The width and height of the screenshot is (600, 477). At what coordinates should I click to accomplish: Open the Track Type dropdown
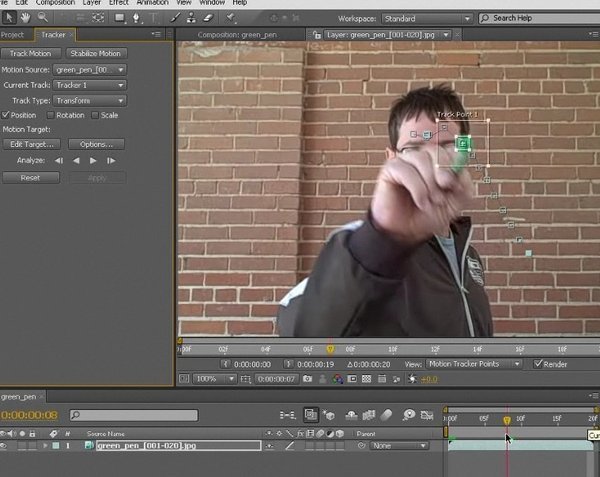point(90,100)
